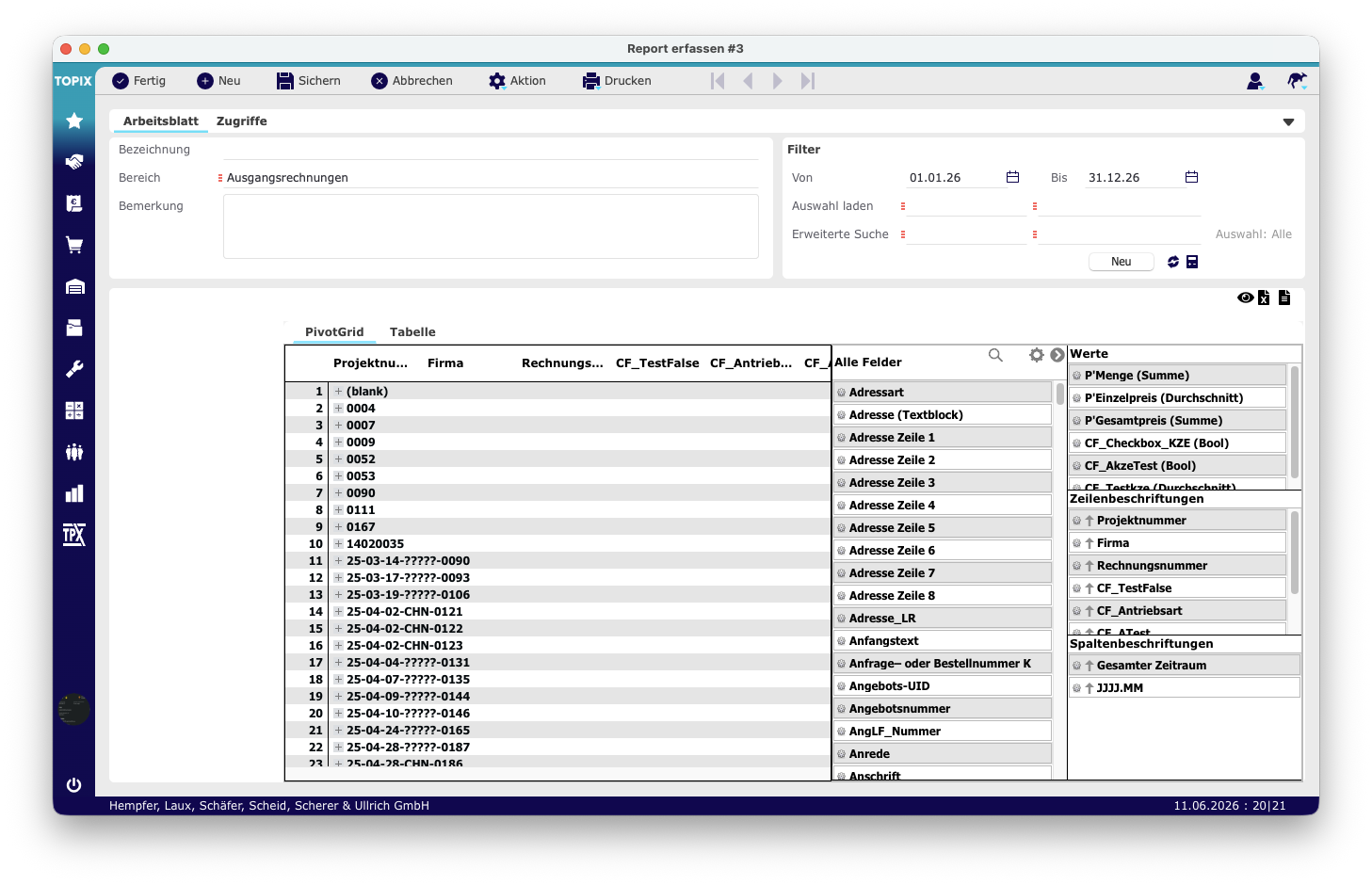Expand pivot row 25-03-14-?????-0090
This screenshot has width=1372, height=885.
click(x=338, y=561)
